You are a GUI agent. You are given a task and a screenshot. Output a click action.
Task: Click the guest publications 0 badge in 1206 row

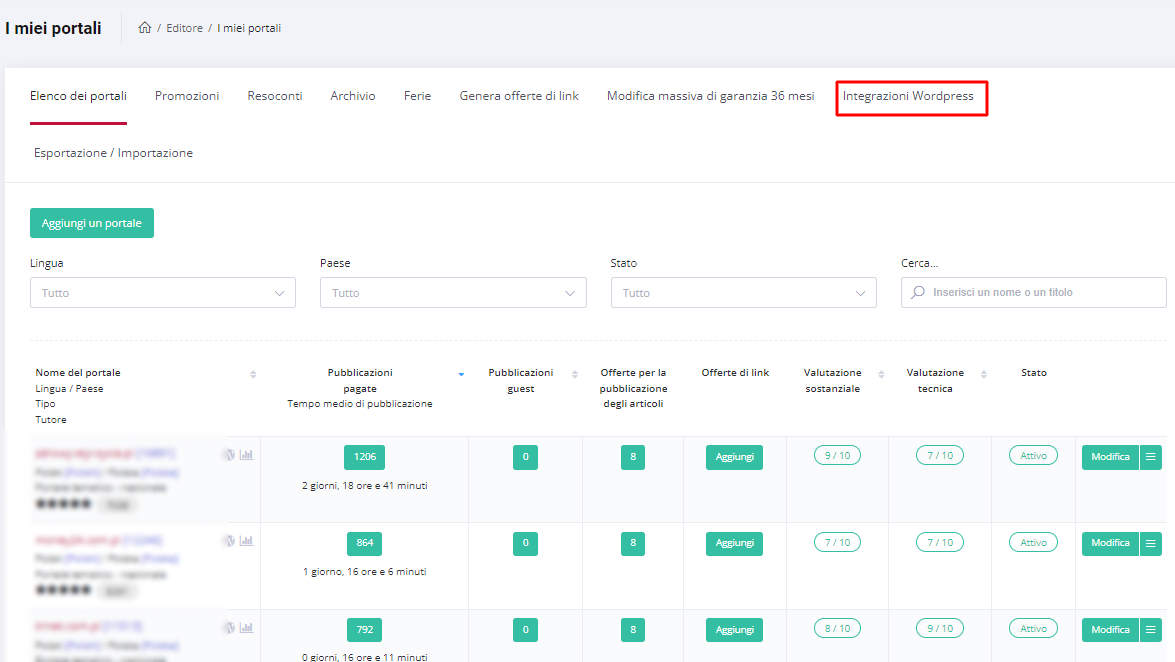pos(525,457)
